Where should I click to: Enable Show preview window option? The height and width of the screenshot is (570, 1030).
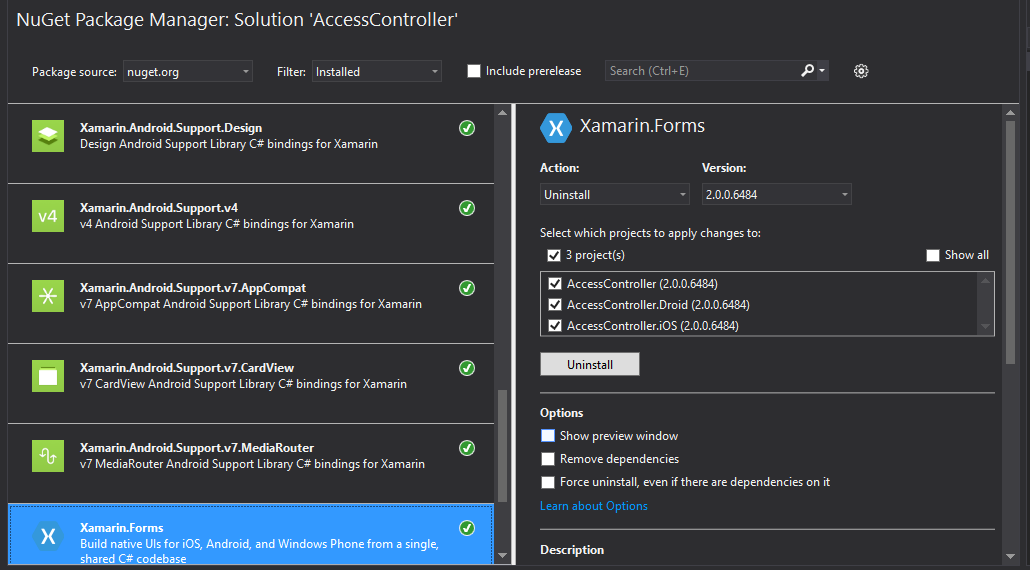coord(548,436)
